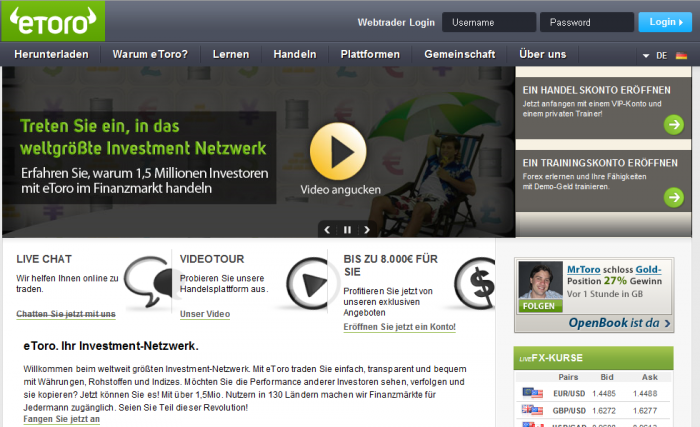Click the Ask column header
The width and height of the screenshot is (700, 427).
tap(650, 377)
